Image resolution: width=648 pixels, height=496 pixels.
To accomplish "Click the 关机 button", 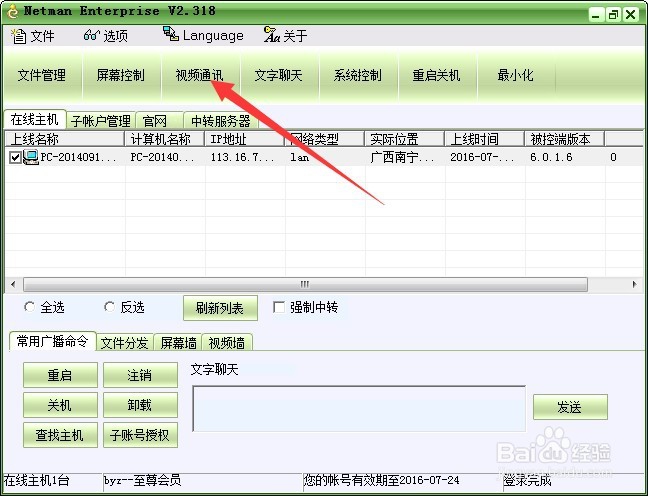I will pos(60,405).
